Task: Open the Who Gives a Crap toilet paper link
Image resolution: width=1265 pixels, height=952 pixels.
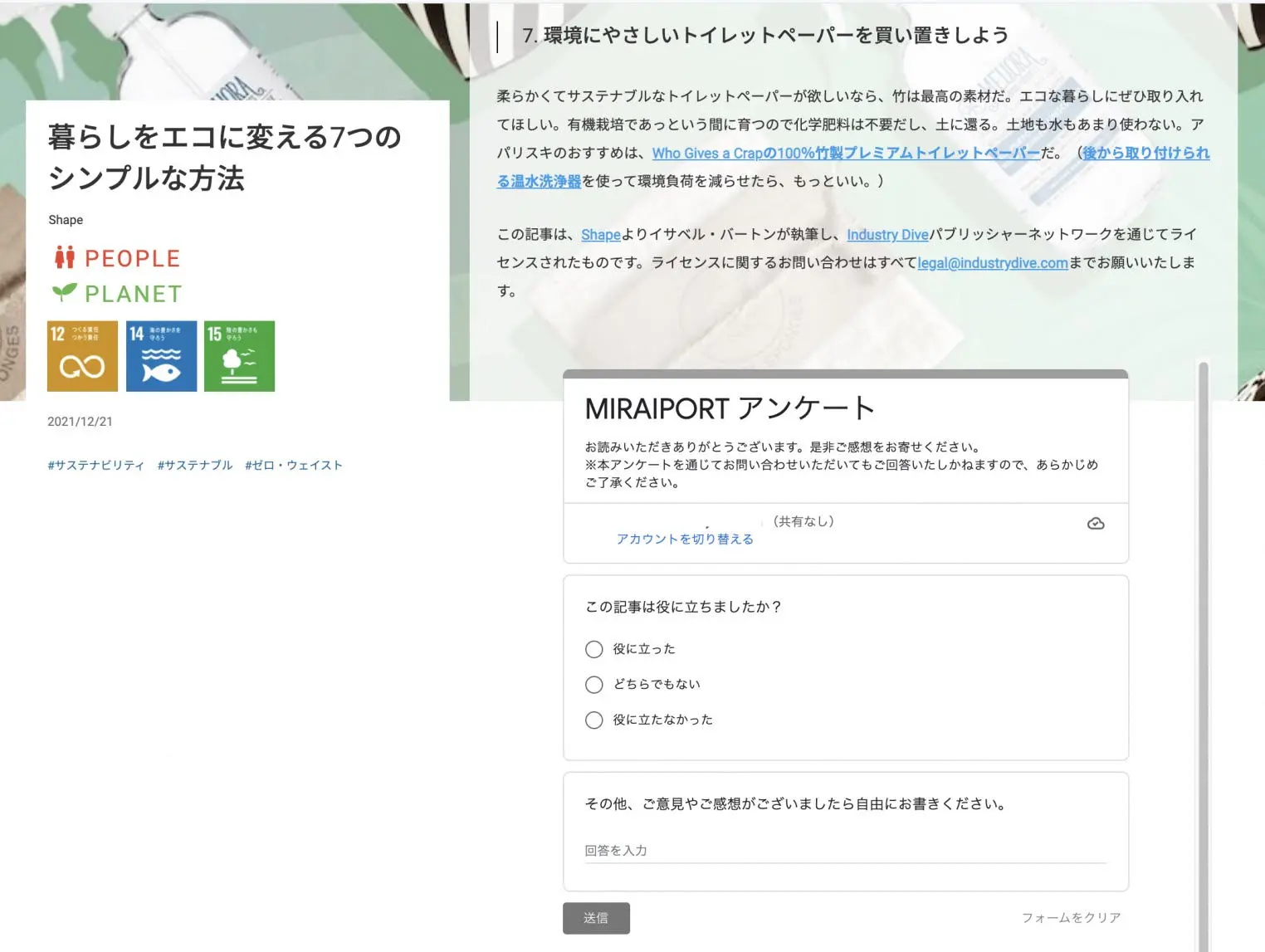Action: click(x=846, y=153)
